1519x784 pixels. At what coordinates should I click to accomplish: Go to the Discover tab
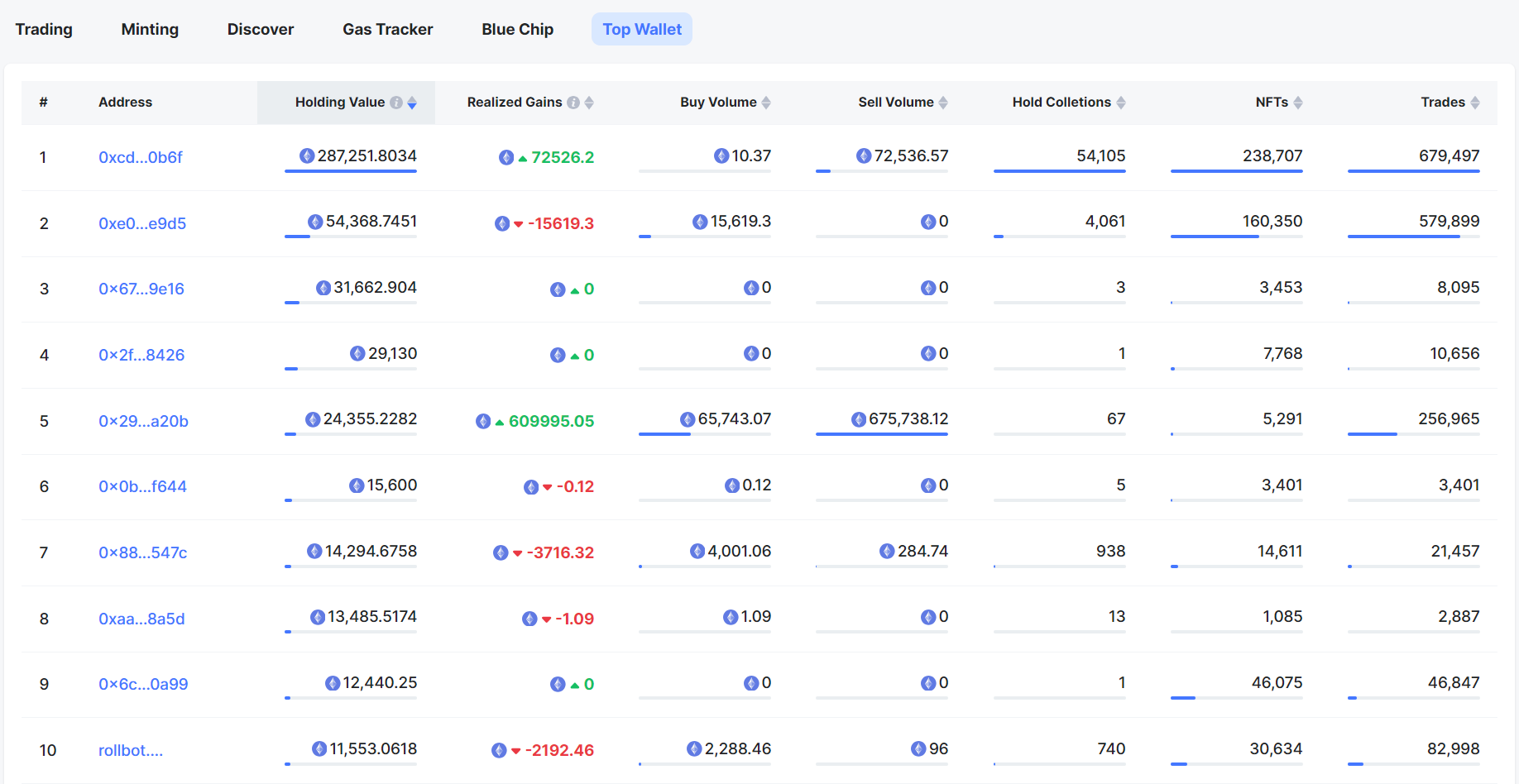(261, 29)
